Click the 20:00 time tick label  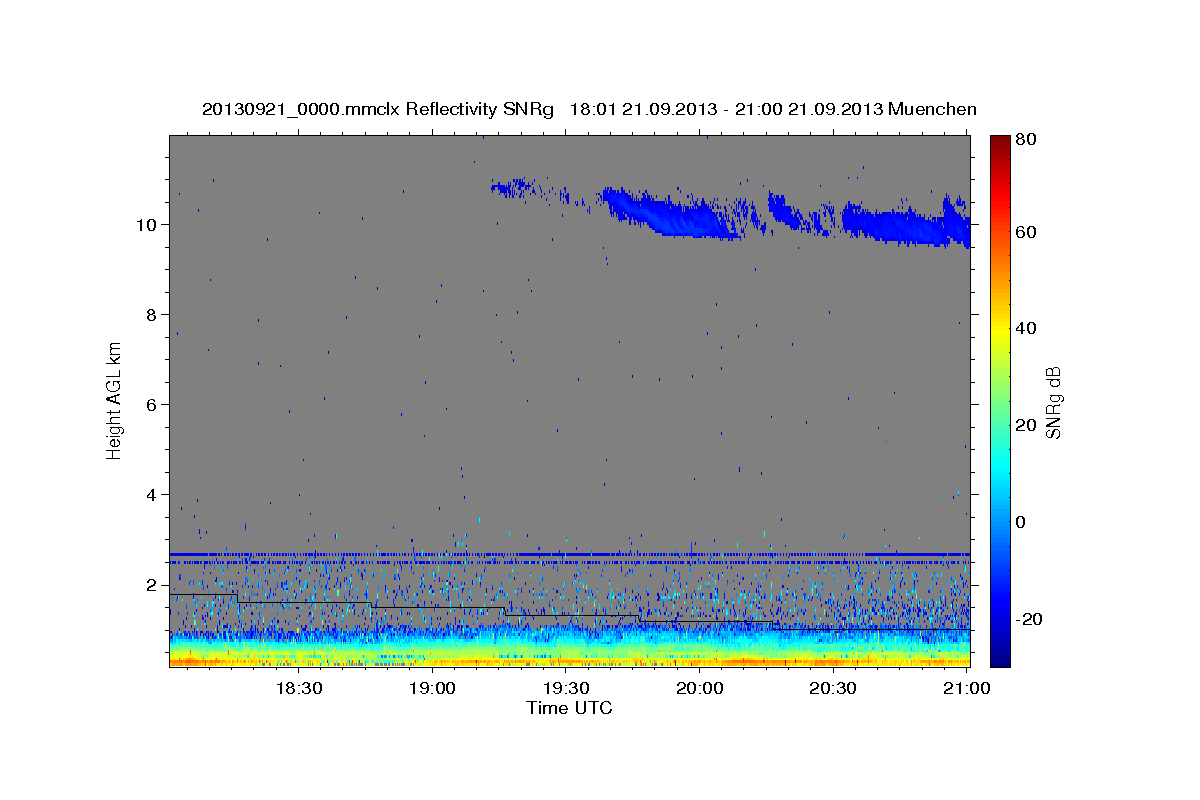coord(699,689)
